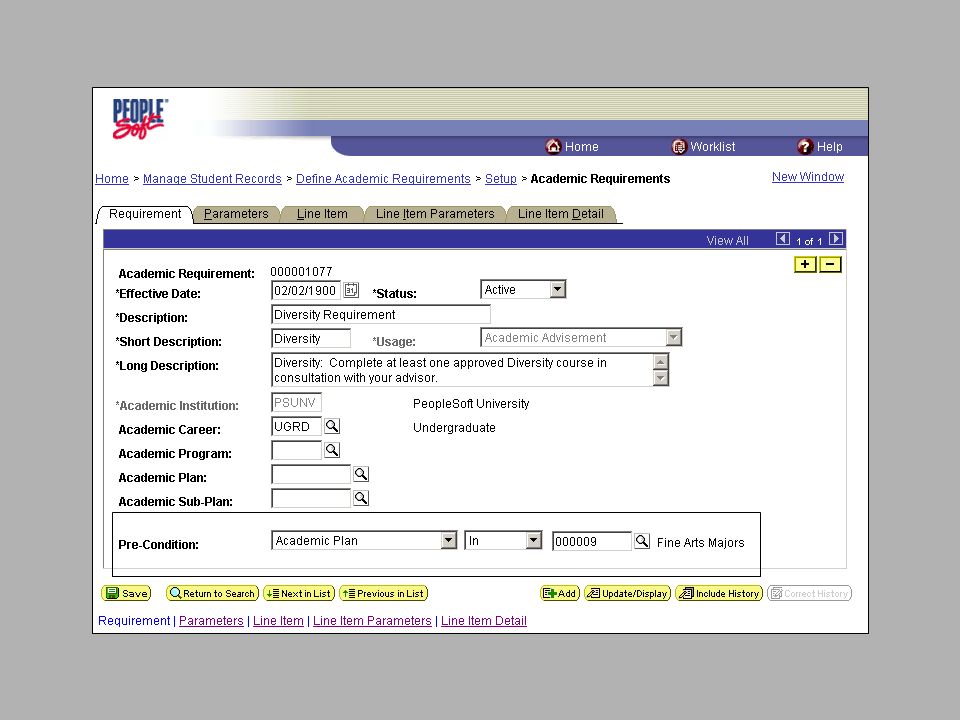Open the Worklist icon in header
The height and width of the screenshot is (720, 960).
click(x=679, y=147)
